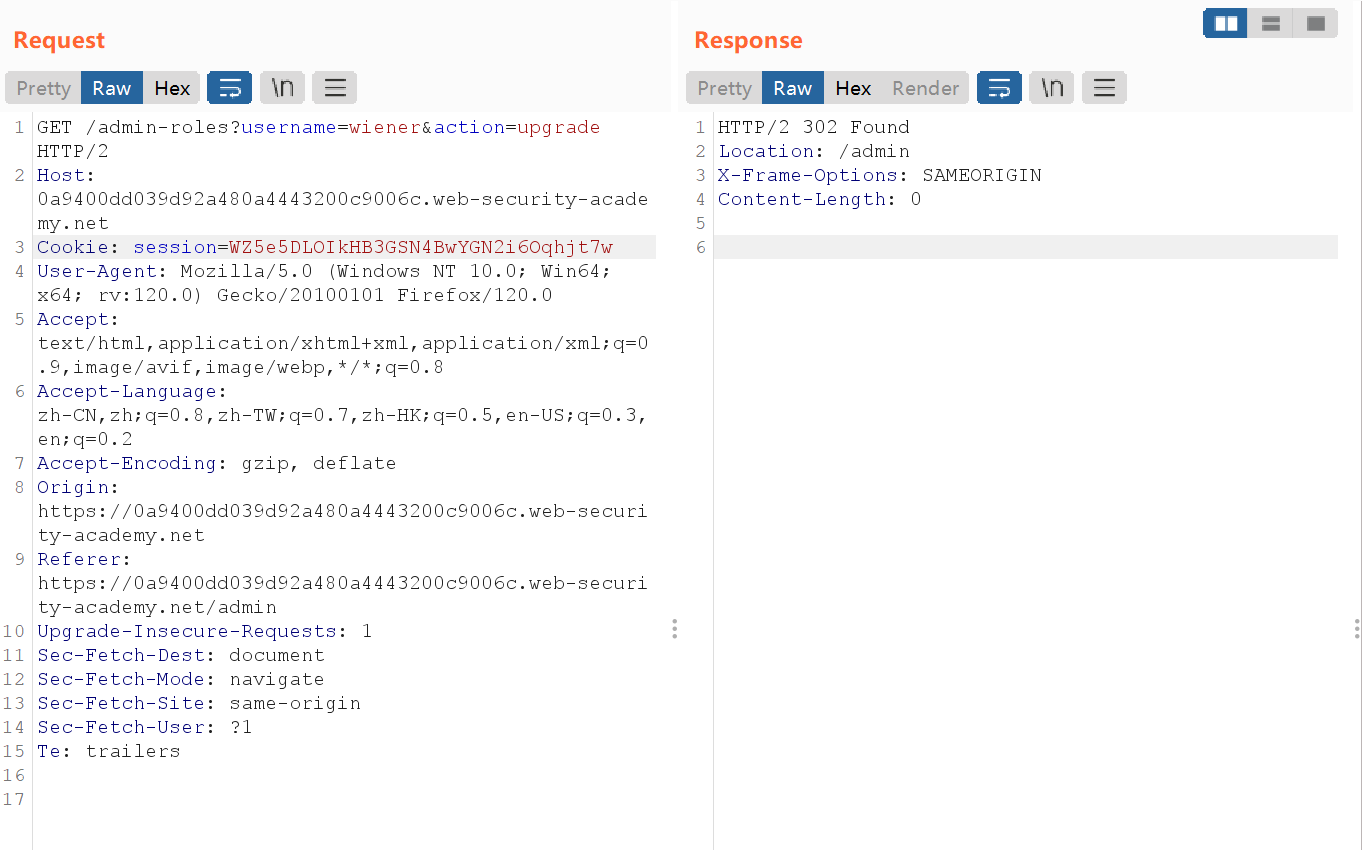Show non-printable characters in Request panel
Screen dimensions: 1362x850
pyautogui.click(x=282, y=88)
